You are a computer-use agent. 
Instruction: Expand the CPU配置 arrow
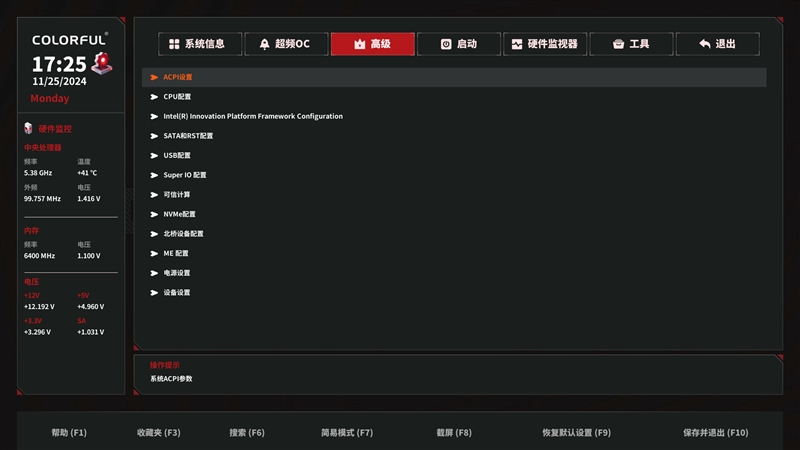point(154,96)
